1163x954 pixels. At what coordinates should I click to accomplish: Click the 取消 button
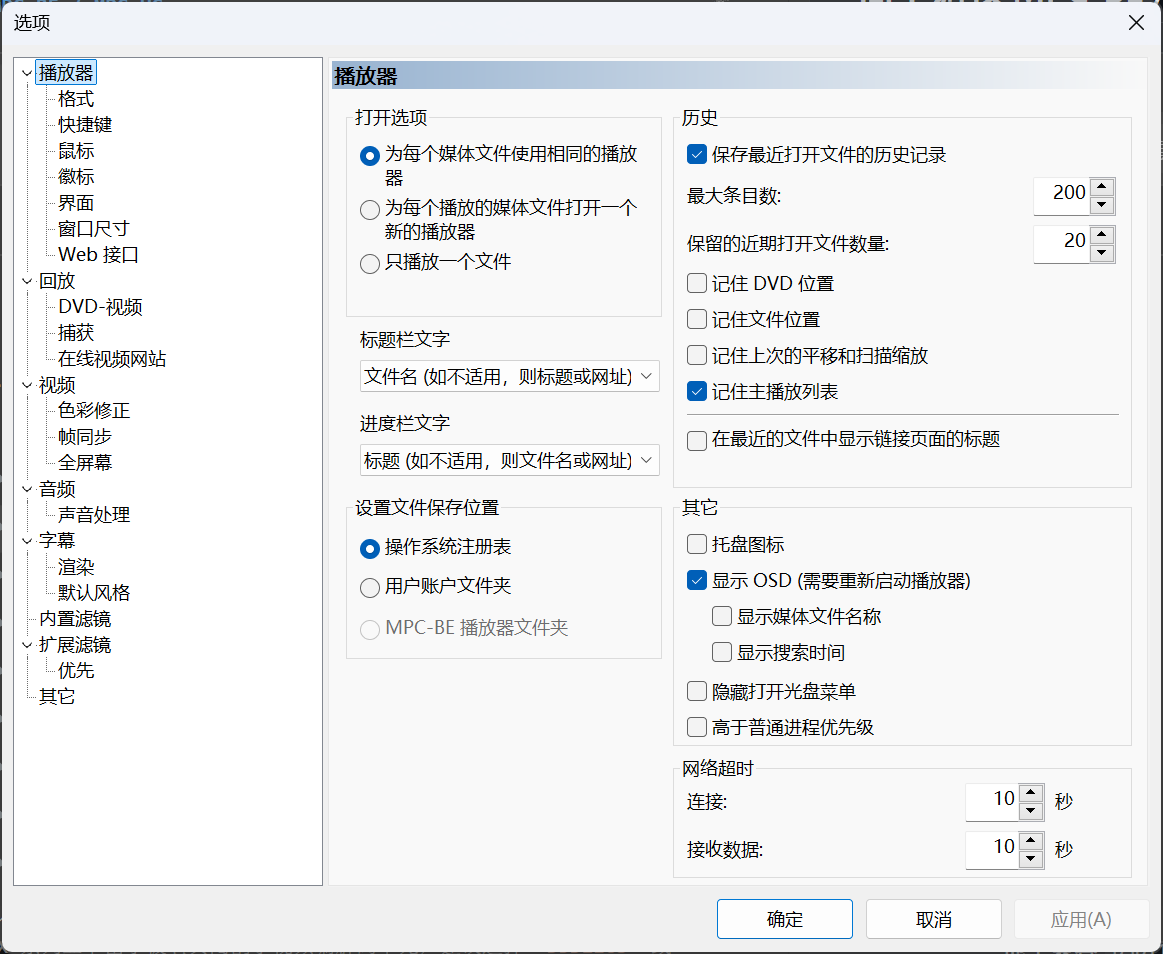pos(933,919)
